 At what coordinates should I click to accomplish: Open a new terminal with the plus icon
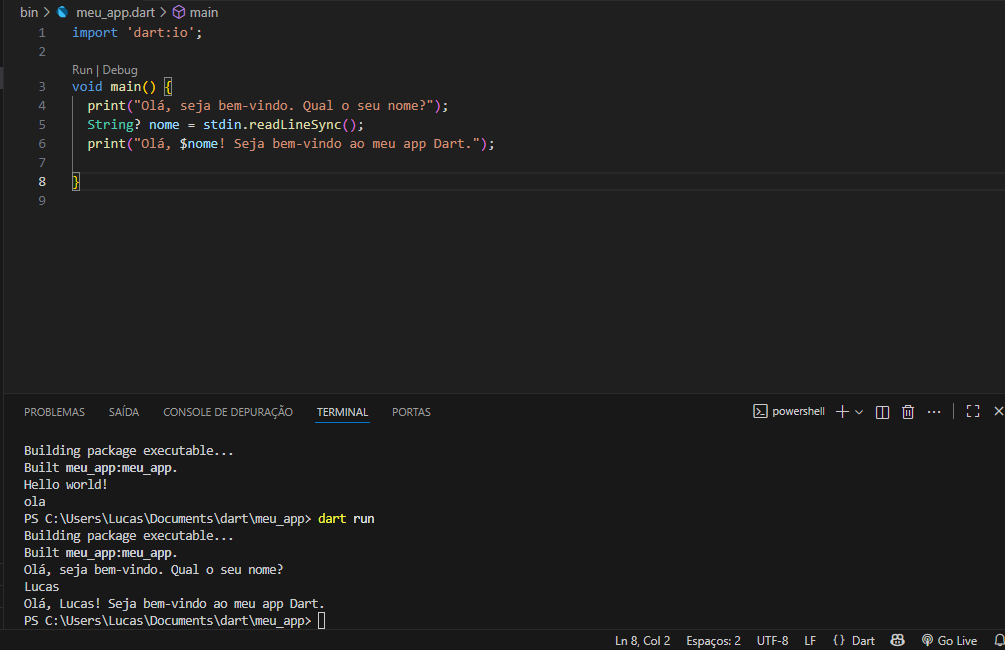tap(841, 411)
